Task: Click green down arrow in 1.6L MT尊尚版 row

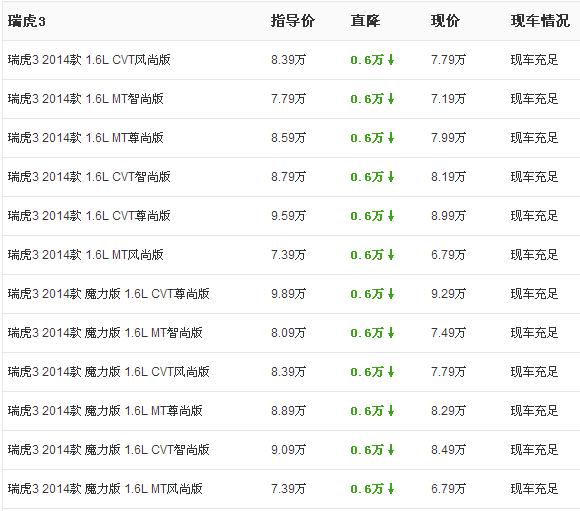Action: tap(391, 138)
